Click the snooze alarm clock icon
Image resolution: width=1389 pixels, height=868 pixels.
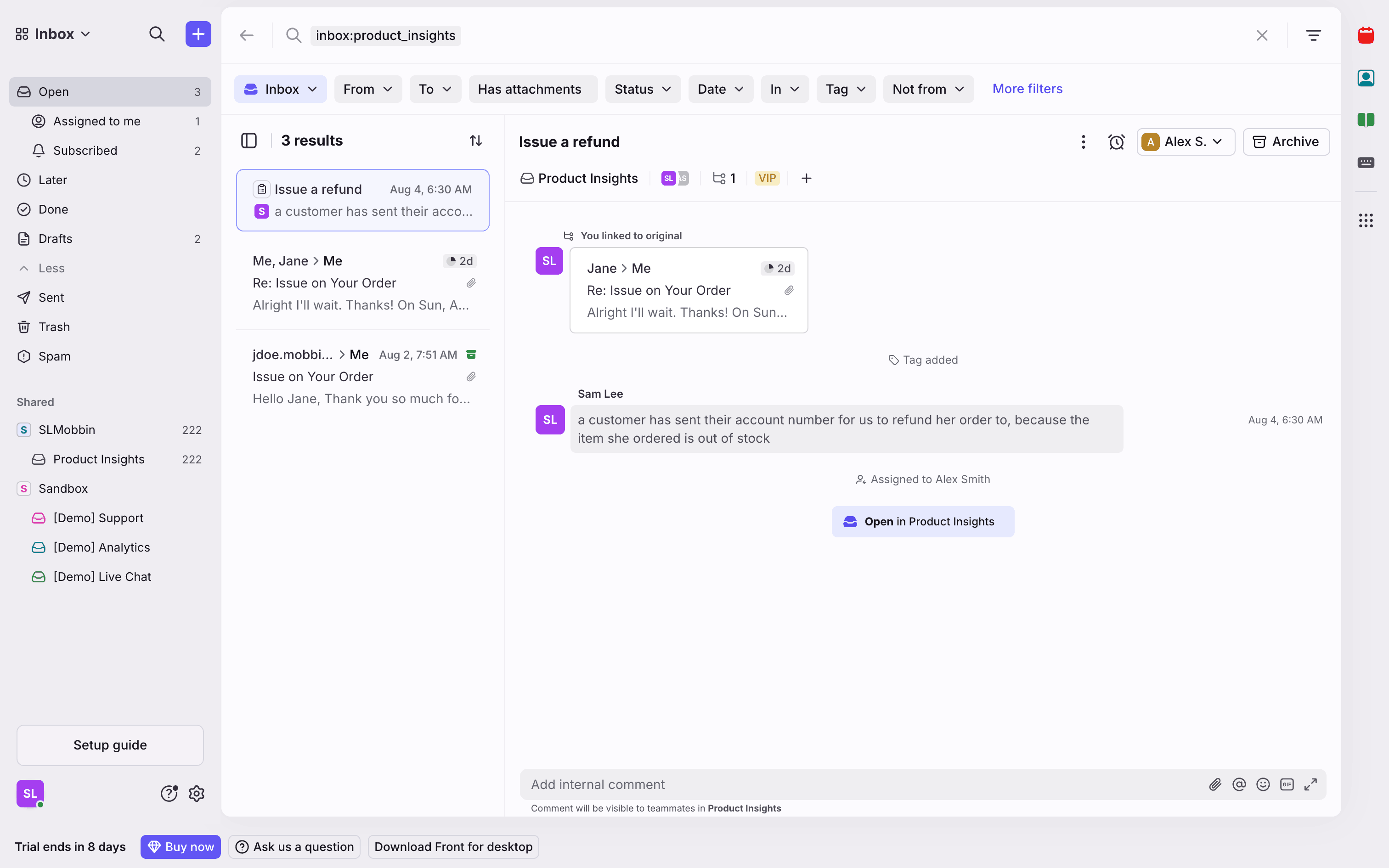(x=1116, y=142)
